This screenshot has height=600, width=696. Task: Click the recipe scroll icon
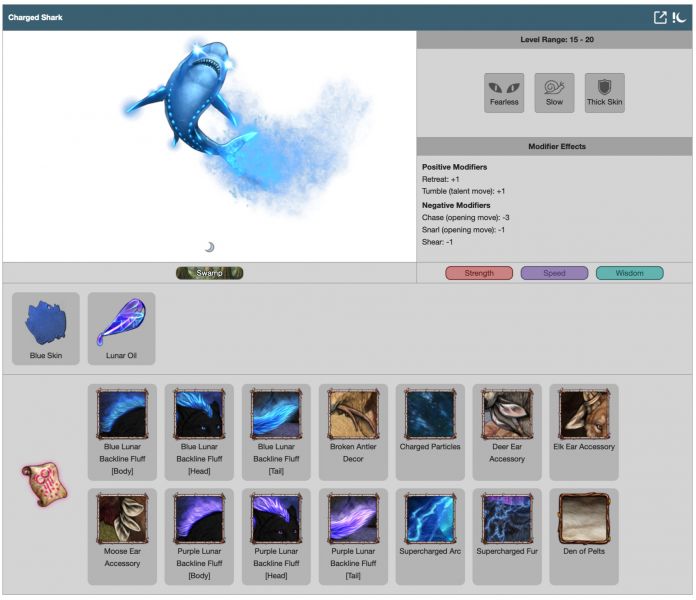[45, 484]
